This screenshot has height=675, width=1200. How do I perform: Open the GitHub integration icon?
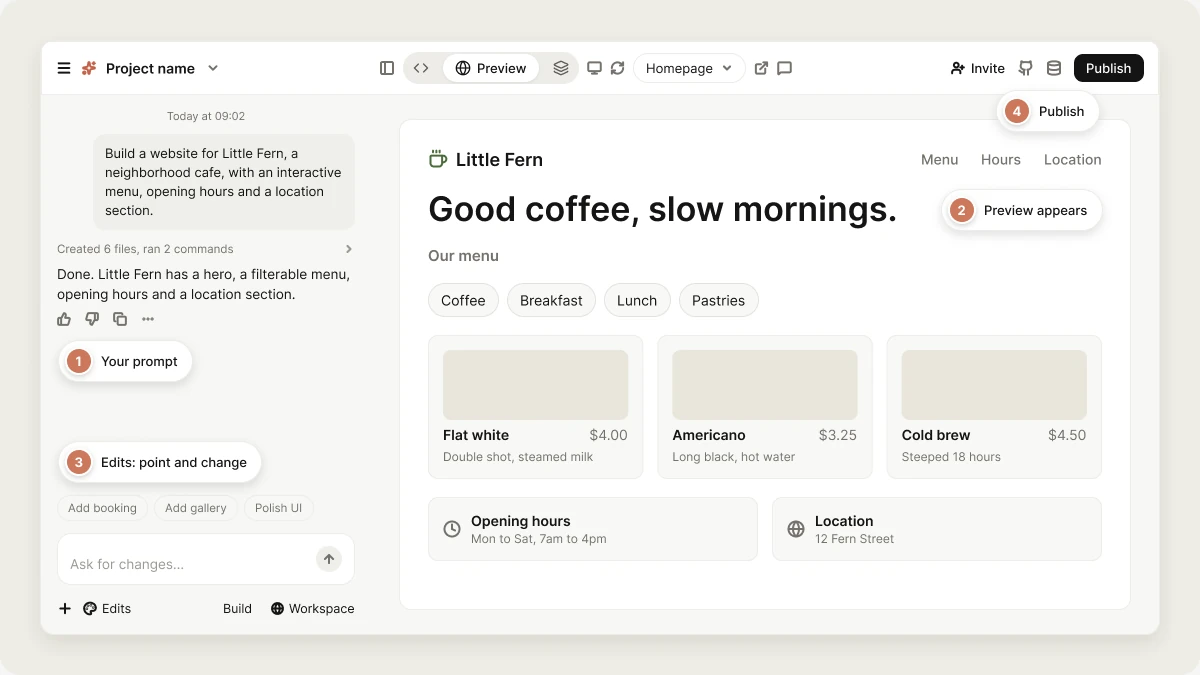pyautogui.click(x=1025, y=68)
